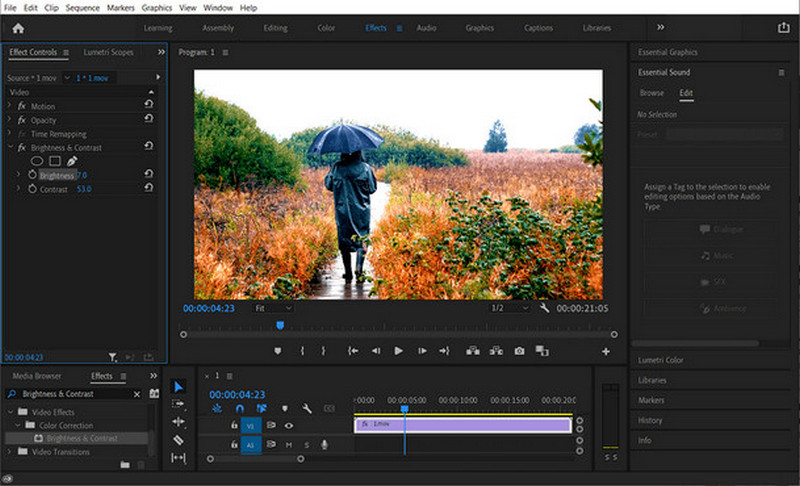800x486 pixels.
Task: Go to the Home screen icon
Action: (18, 28)
